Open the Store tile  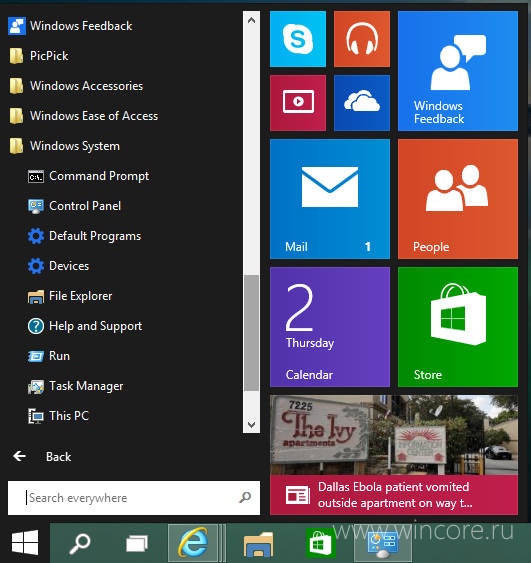coord(458,327)
